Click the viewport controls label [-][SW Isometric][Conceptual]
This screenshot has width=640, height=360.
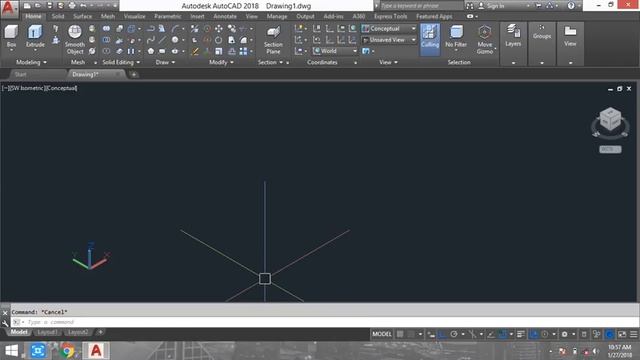coord(39,88)
